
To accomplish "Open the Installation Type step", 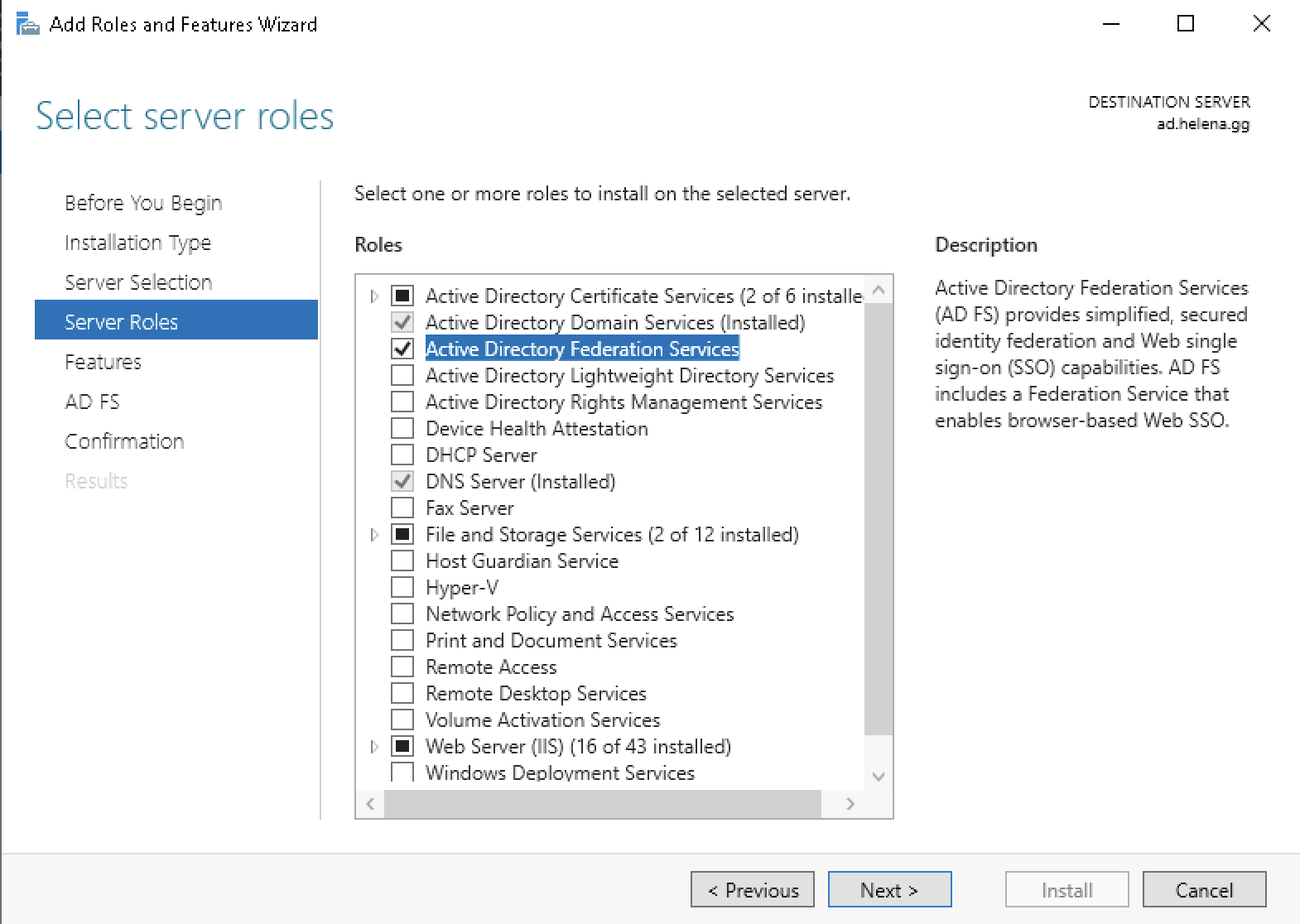I will pos(137,243).
